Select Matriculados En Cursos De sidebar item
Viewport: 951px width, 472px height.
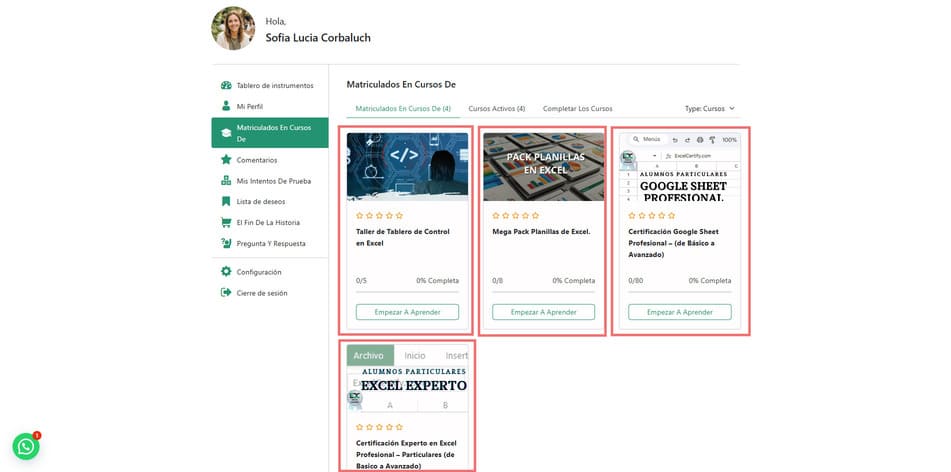270,133
